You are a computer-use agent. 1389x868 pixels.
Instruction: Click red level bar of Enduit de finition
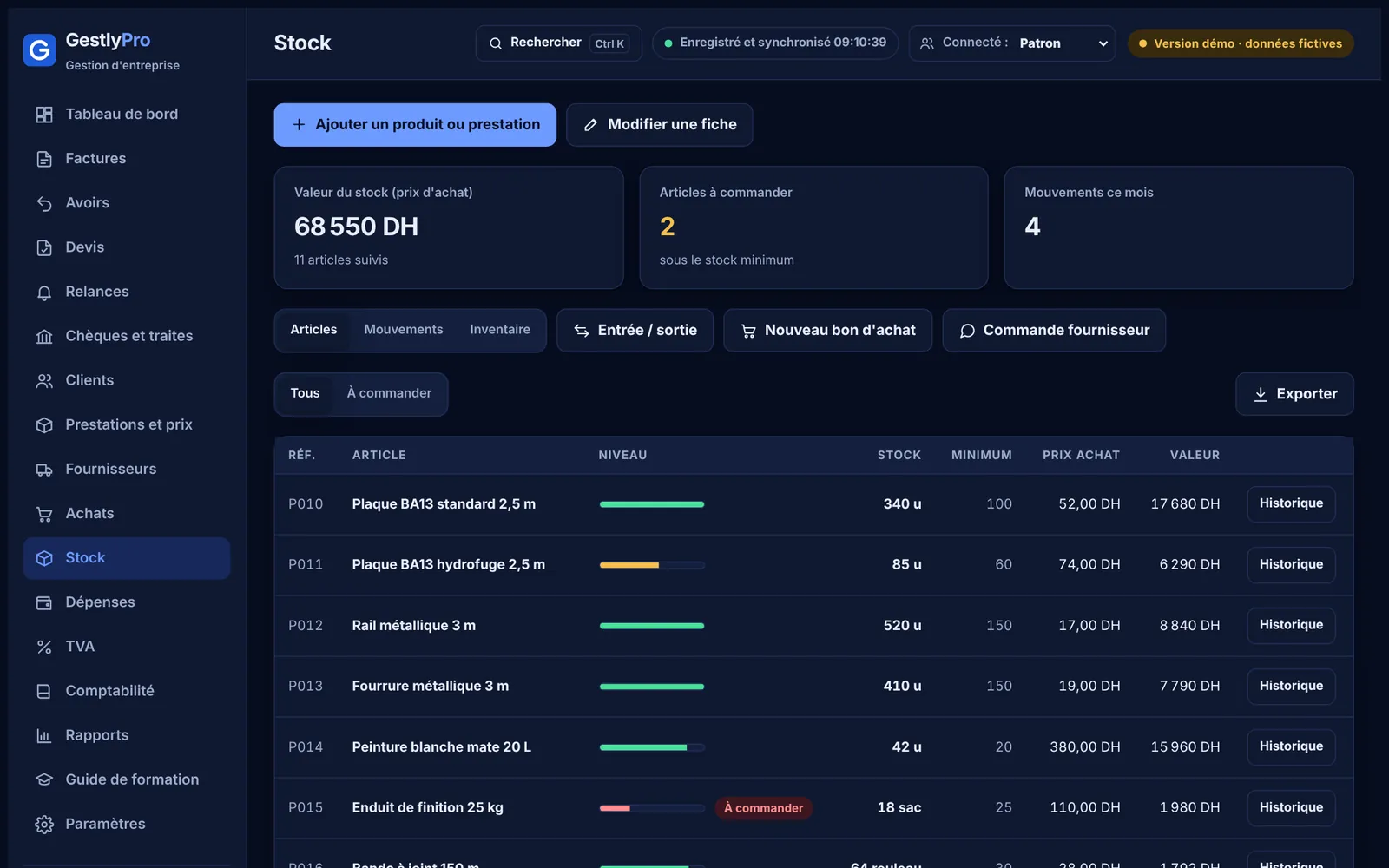pyautogui.click(x=652, y=808)
